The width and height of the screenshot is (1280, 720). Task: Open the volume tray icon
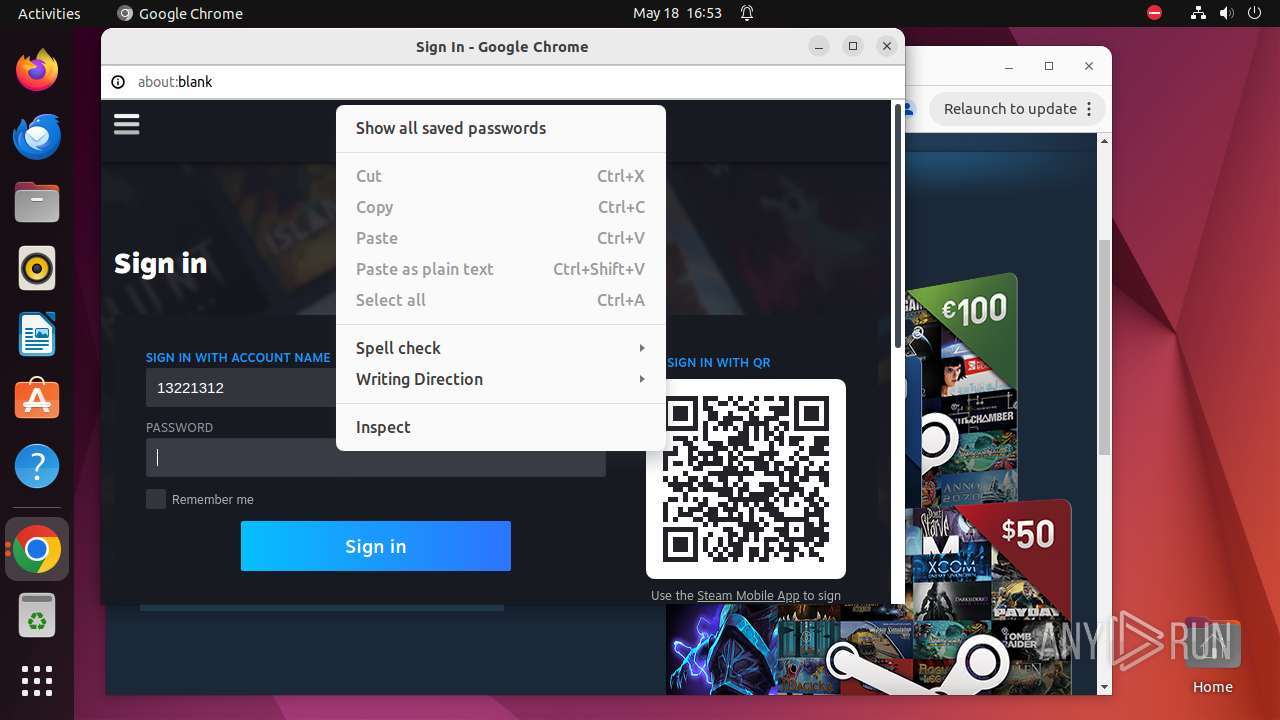coord(1226,13)
